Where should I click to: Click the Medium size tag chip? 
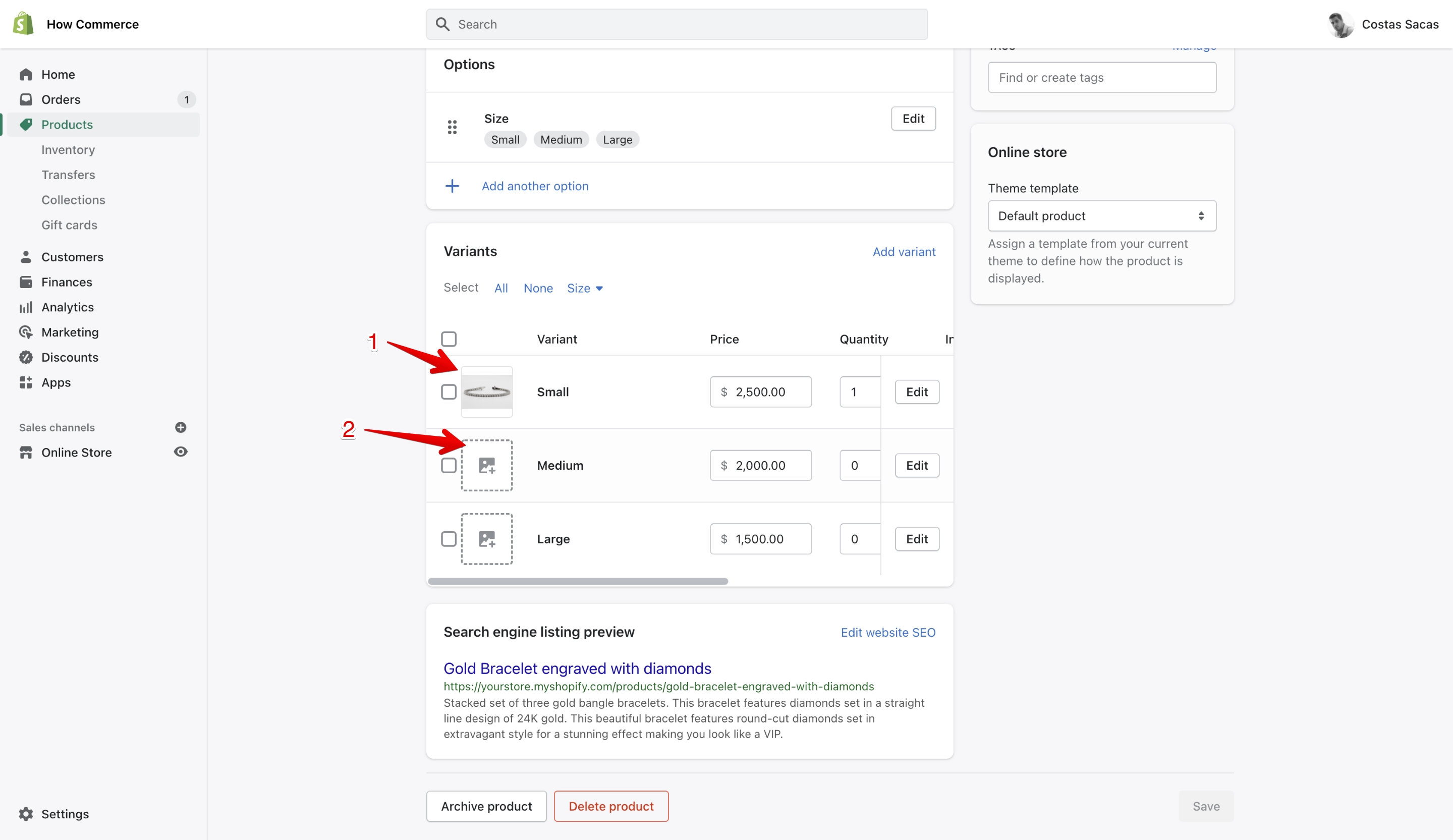click(x=561, y=140)
